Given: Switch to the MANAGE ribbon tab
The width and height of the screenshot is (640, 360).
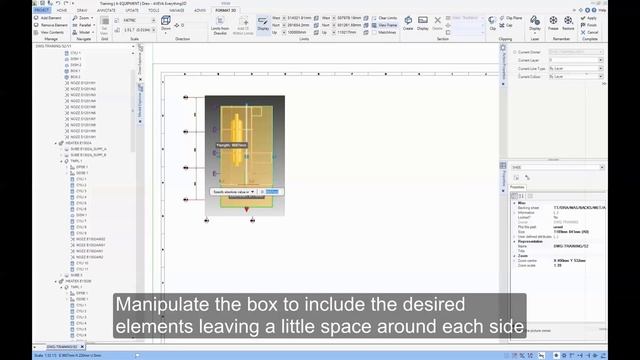Looking at the screenshot, I should click(177, 10).
